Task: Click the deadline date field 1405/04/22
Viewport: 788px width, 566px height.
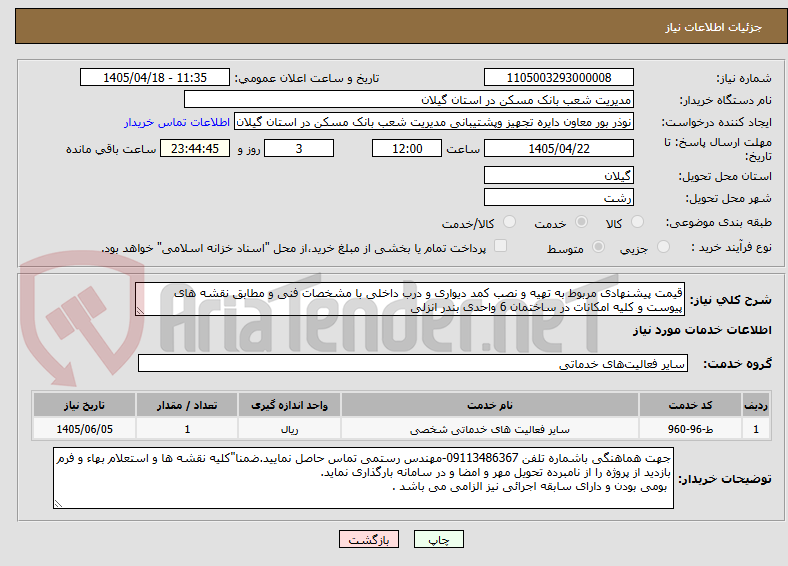Action: tap(559, 148)
